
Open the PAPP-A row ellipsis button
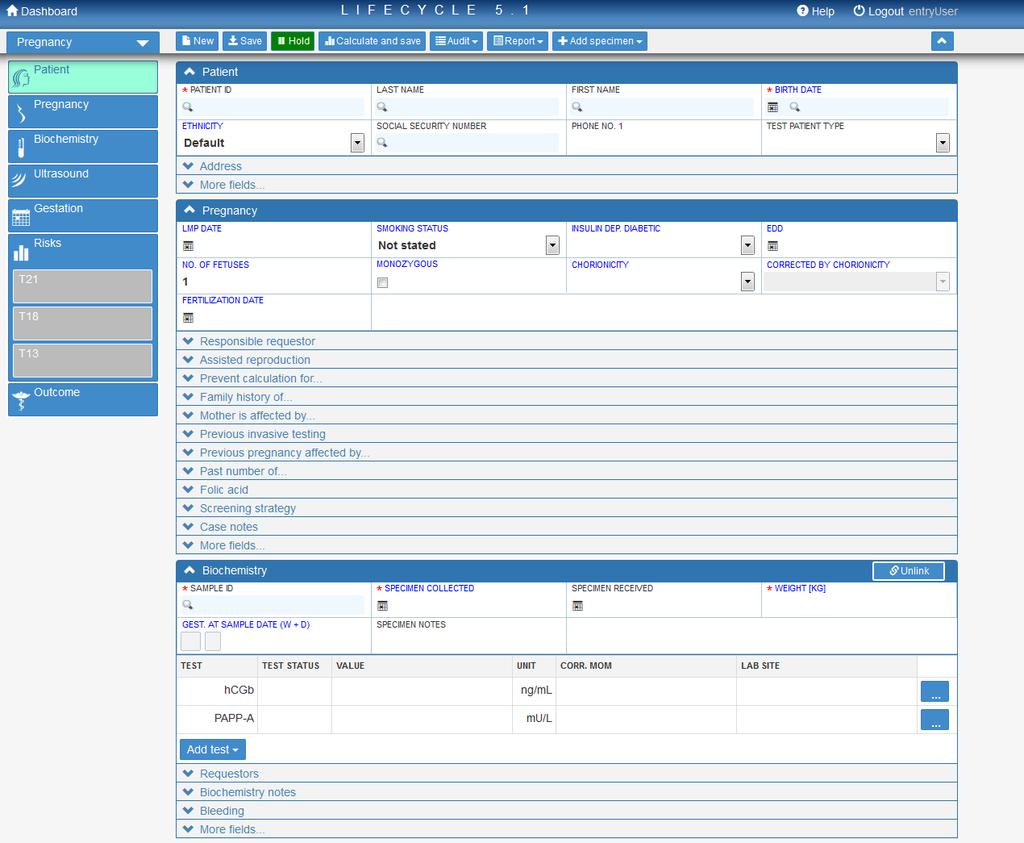(x=935, y=720)
